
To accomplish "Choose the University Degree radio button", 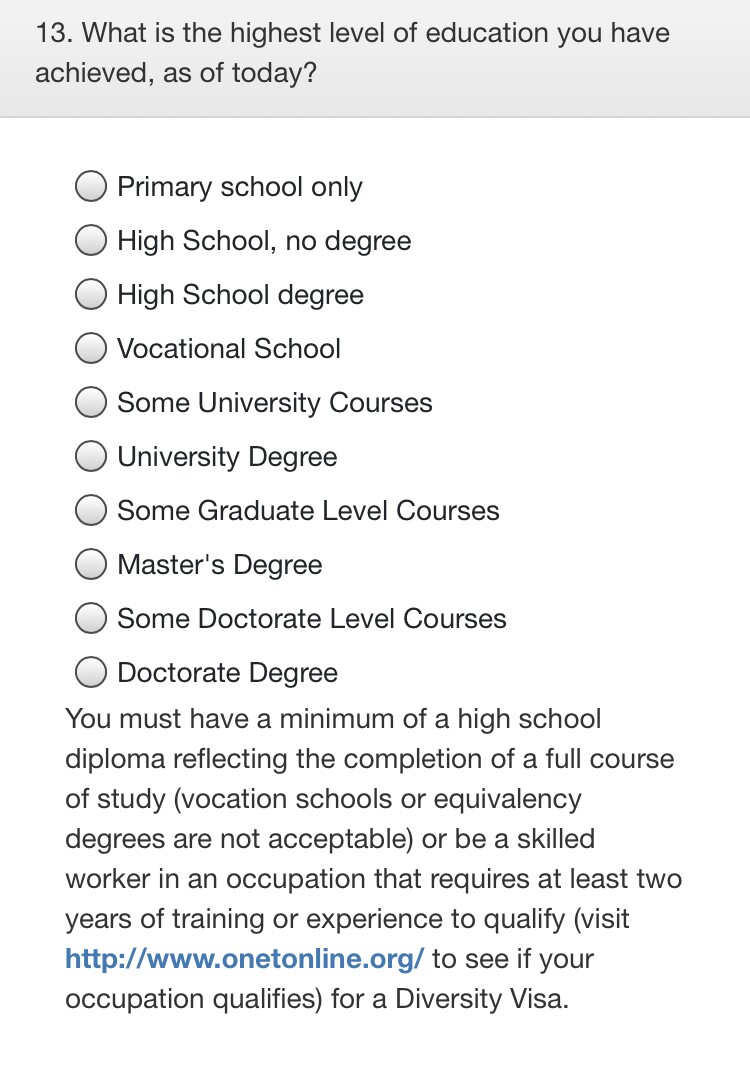I will pos(91,457).
